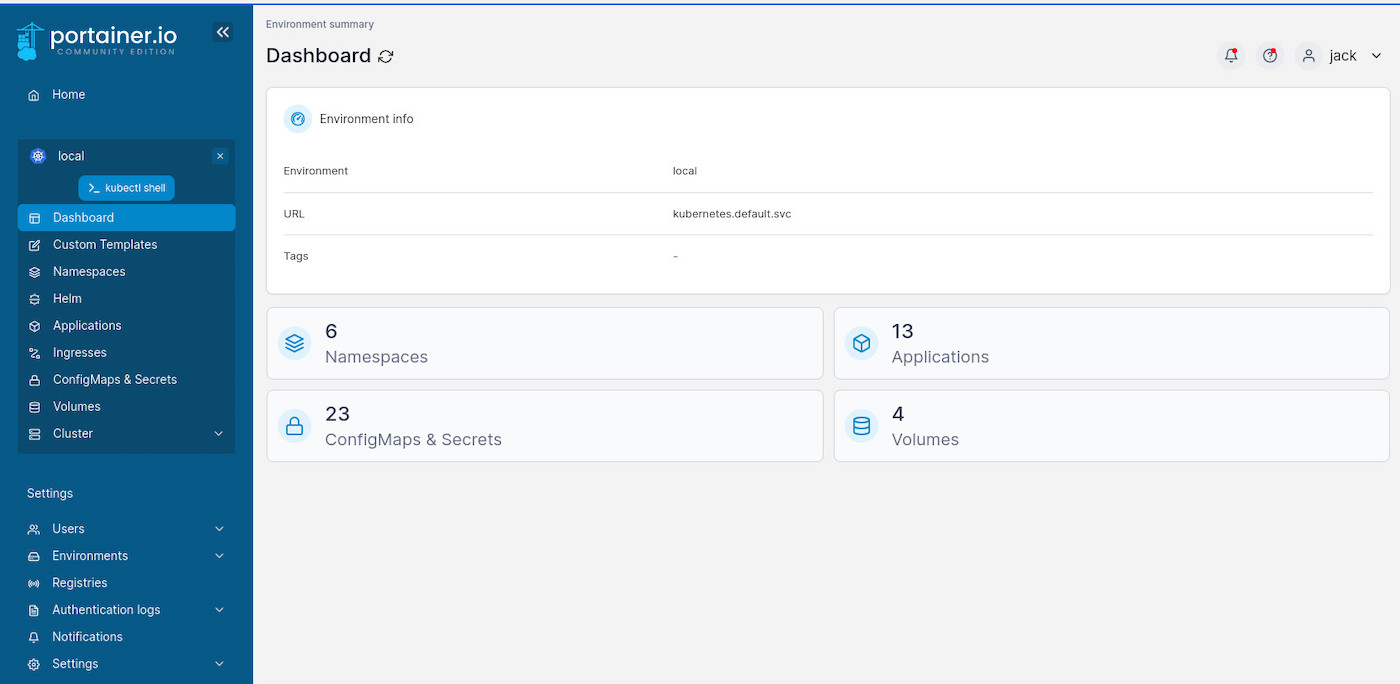
Task: Open ConfigMaps & Secrets from sidebar
Action: pyautogui.click(x=113, y=379)
